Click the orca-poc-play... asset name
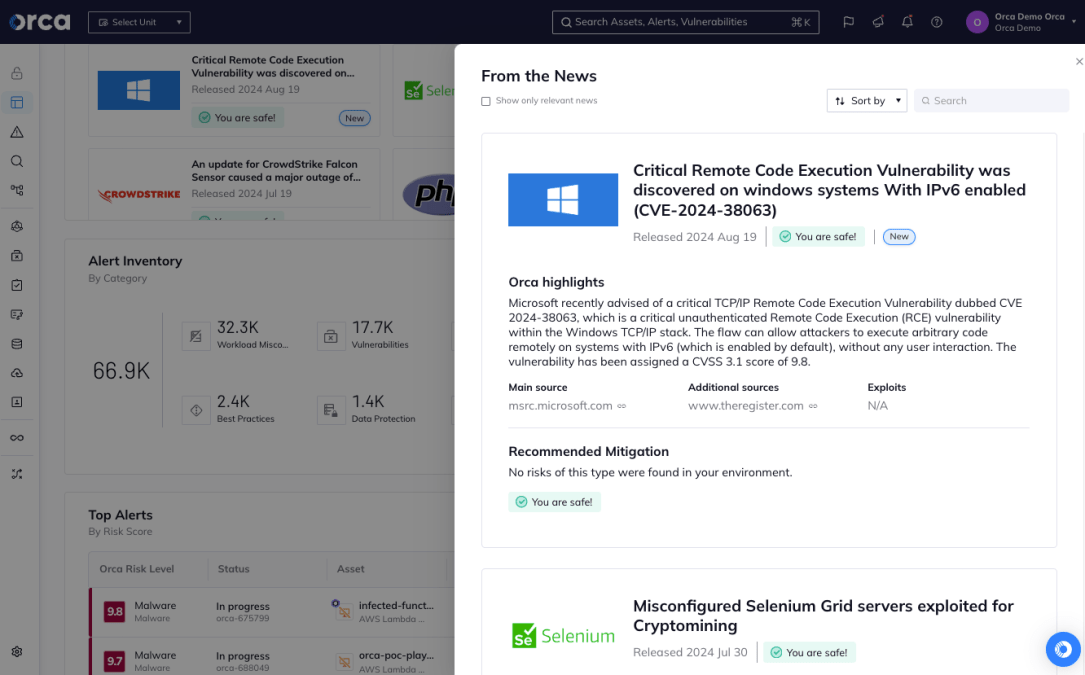 coord(396,655)
